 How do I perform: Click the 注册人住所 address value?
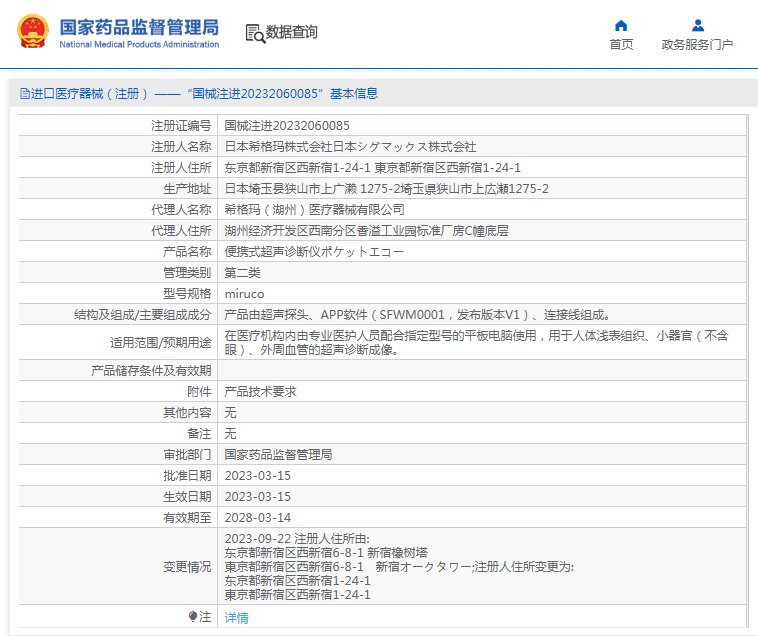point(373,168)
